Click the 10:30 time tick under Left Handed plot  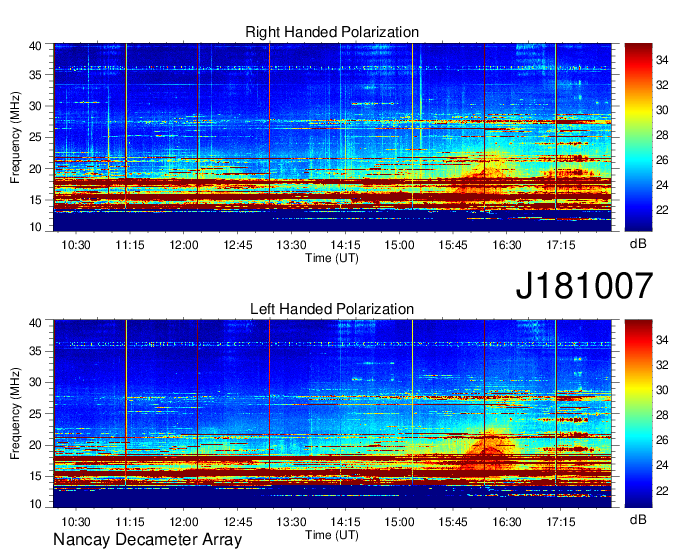coord(76,522)
